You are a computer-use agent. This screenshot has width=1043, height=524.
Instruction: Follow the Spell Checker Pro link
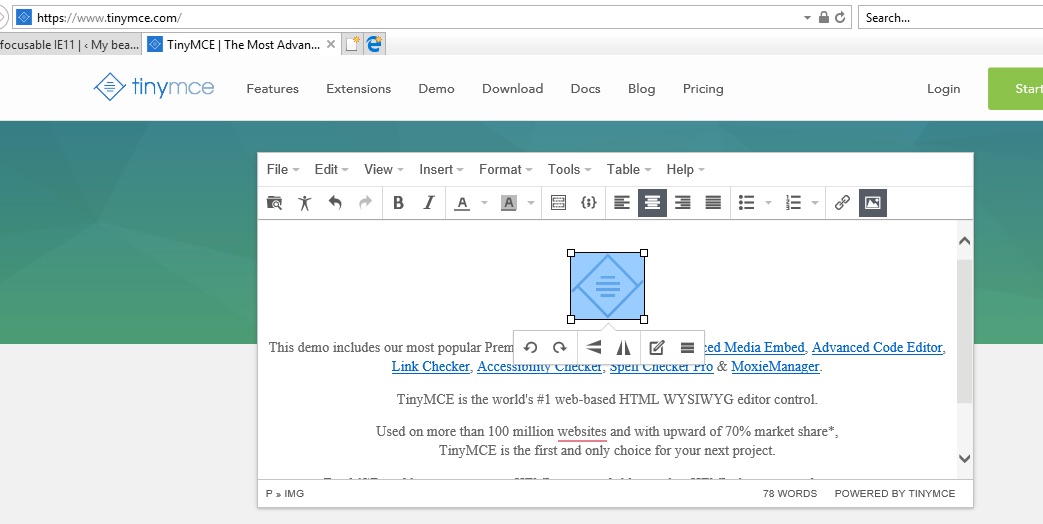coord(661,366)
